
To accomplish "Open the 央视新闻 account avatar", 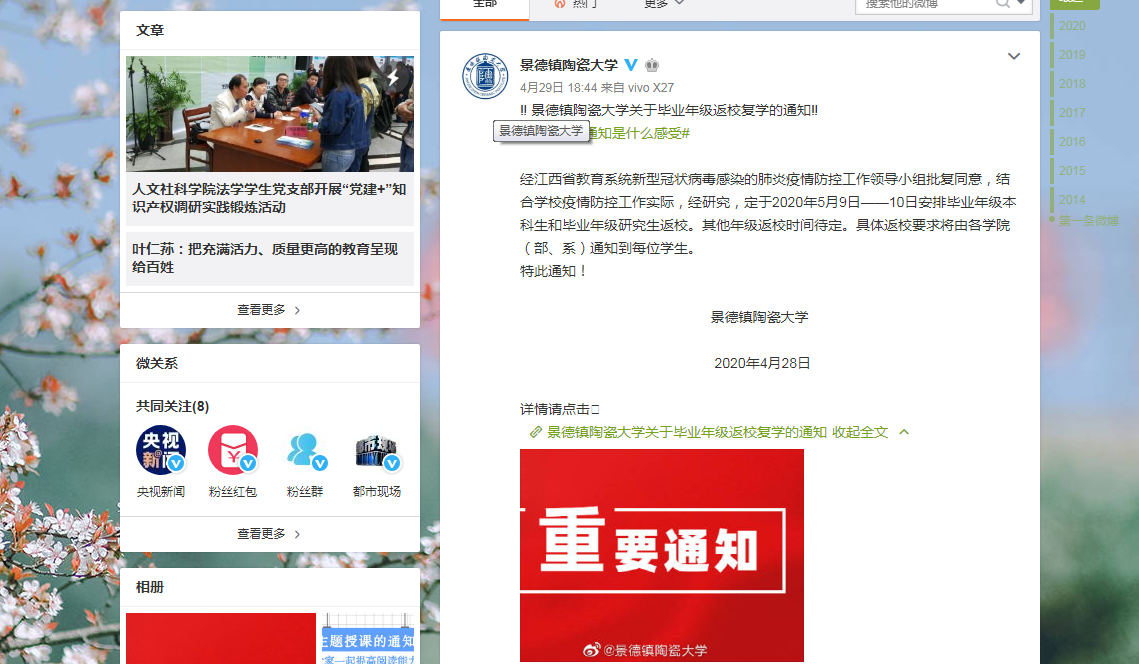I will tap(161, 450).
